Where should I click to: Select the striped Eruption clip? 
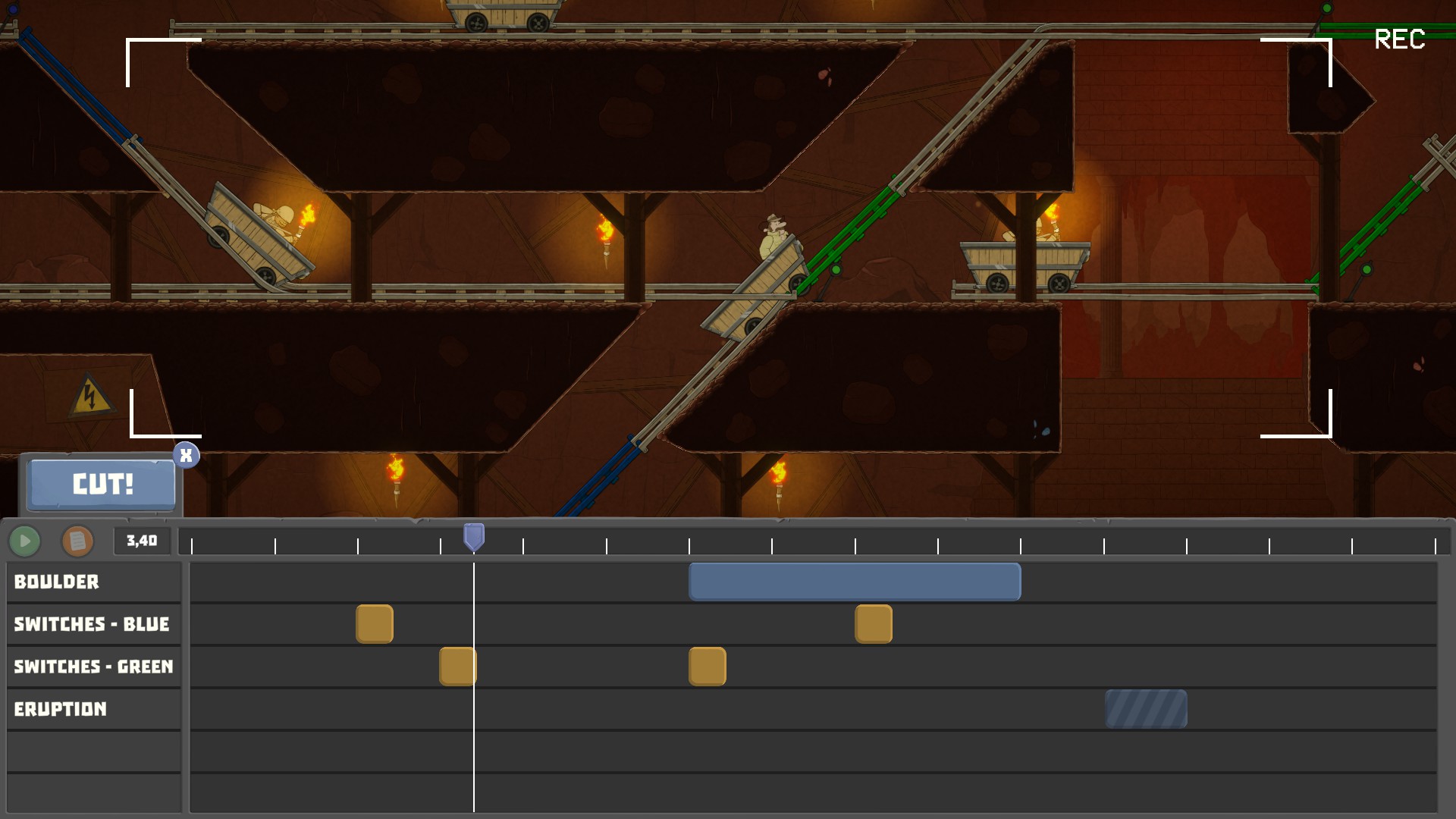[1146, 709]
